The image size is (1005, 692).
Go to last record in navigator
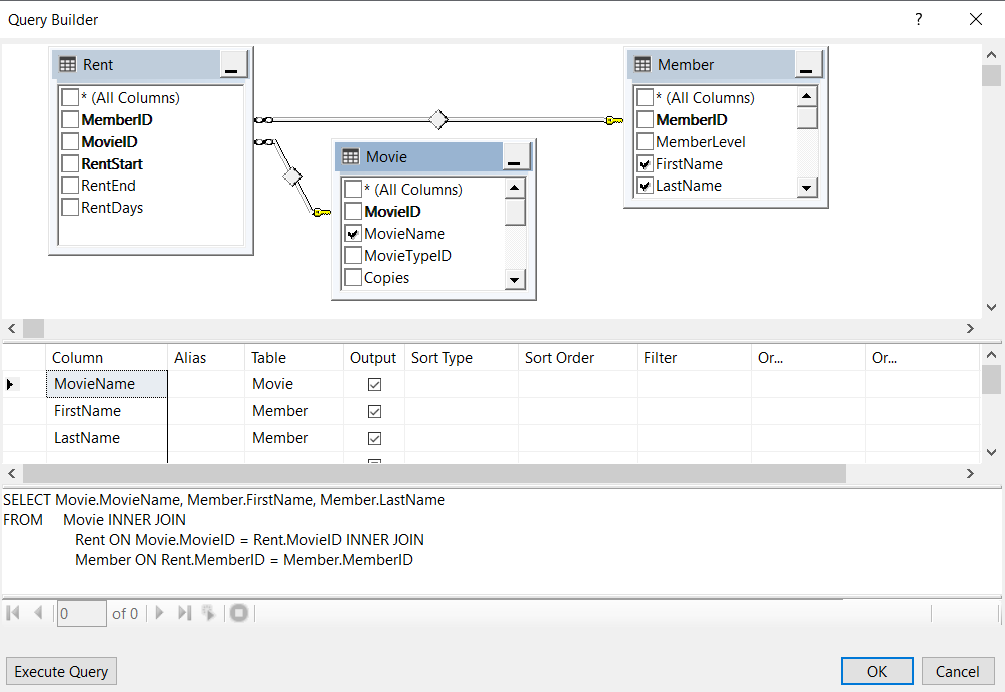pyautogui.click(x=185, y=613)
